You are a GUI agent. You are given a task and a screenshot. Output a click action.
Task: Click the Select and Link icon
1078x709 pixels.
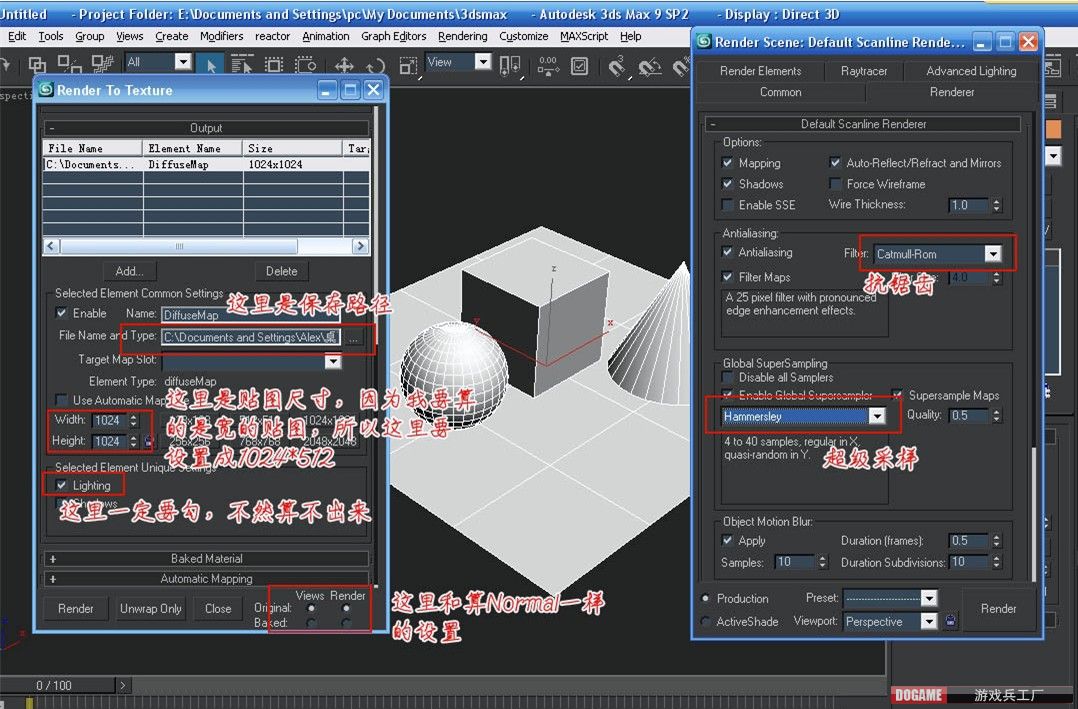[x=37, y=65]
